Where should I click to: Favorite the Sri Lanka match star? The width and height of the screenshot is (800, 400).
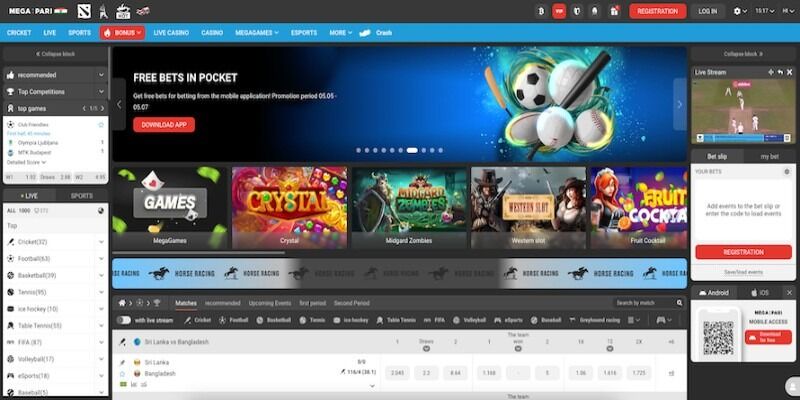pyautogui.click(x=122, y=373)
